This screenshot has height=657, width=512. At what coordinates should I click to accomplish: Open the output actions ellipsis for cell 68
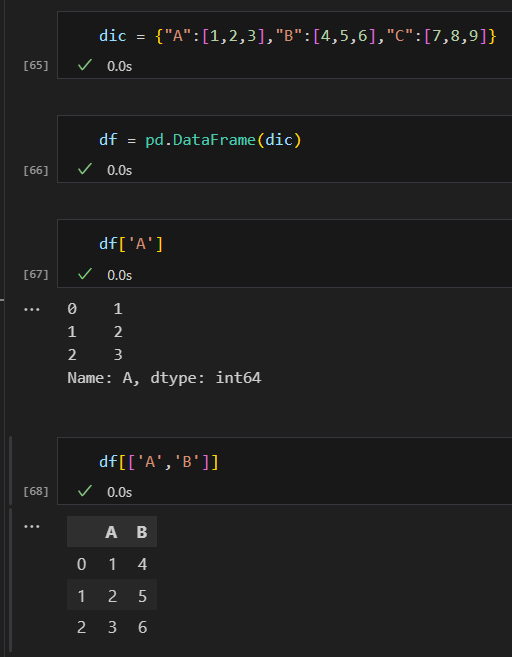(32, 527)
